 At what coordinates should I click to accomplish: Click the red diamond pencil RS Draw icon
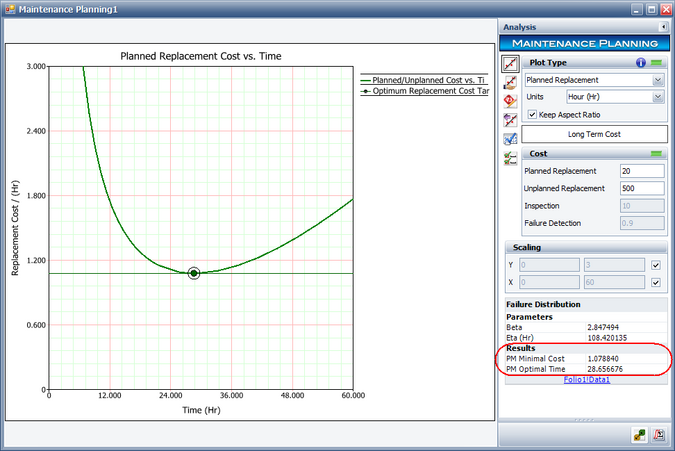(511, 101)
